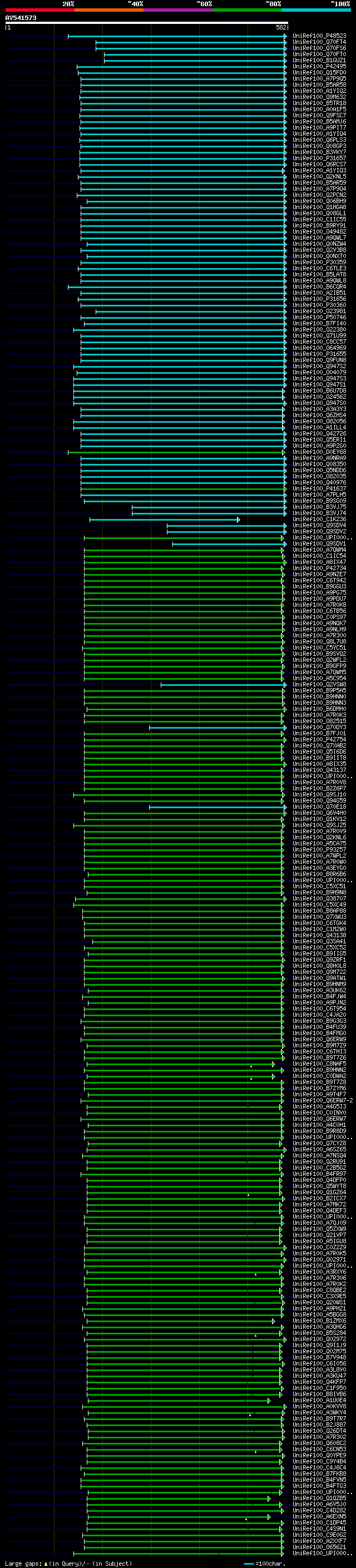Click the cyan ~100% identity legend segment

(316, 10)
